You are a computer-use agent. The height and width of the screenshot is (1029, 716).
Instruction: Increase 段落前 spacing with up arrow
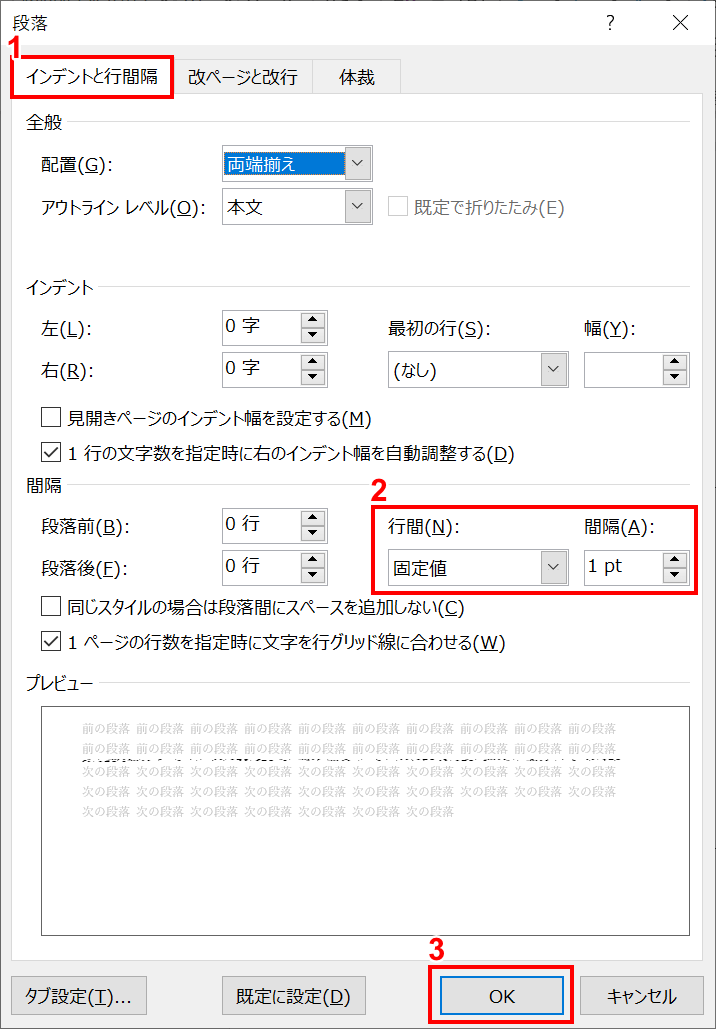point(313,518)
